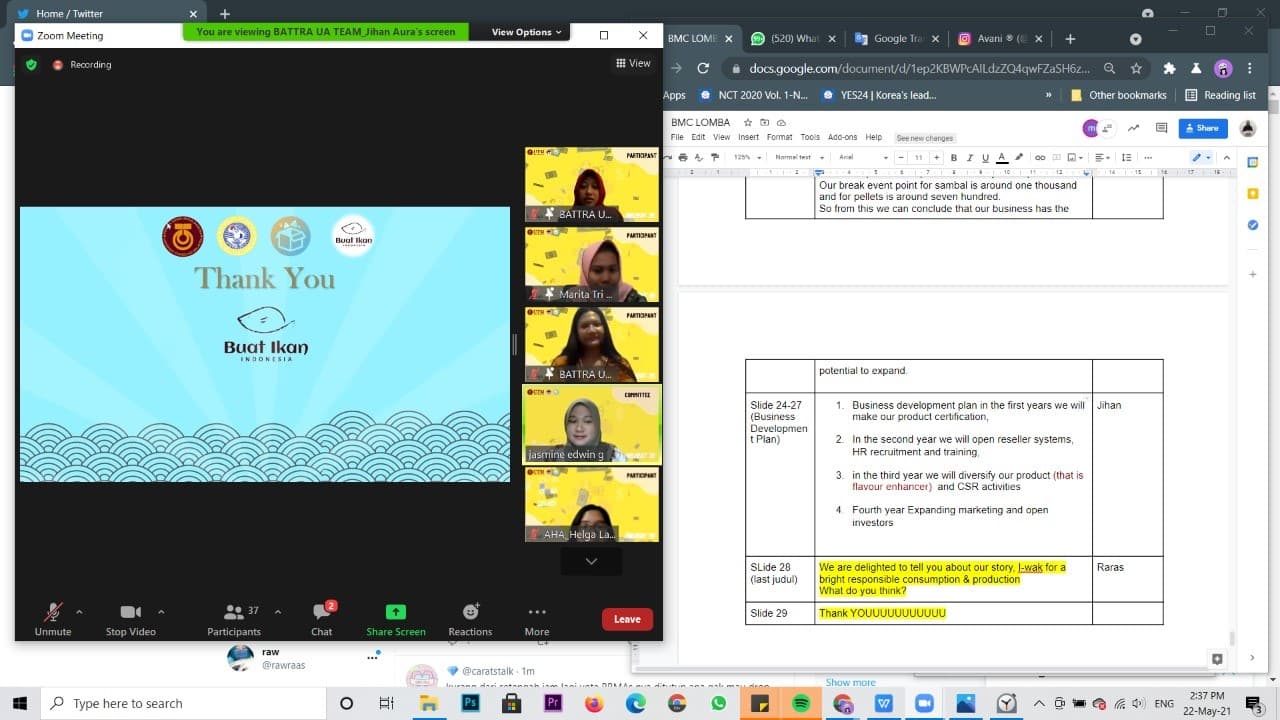Open Reactions in Zoom toolbar
The image size is (1280, 720).
(470, 618)
